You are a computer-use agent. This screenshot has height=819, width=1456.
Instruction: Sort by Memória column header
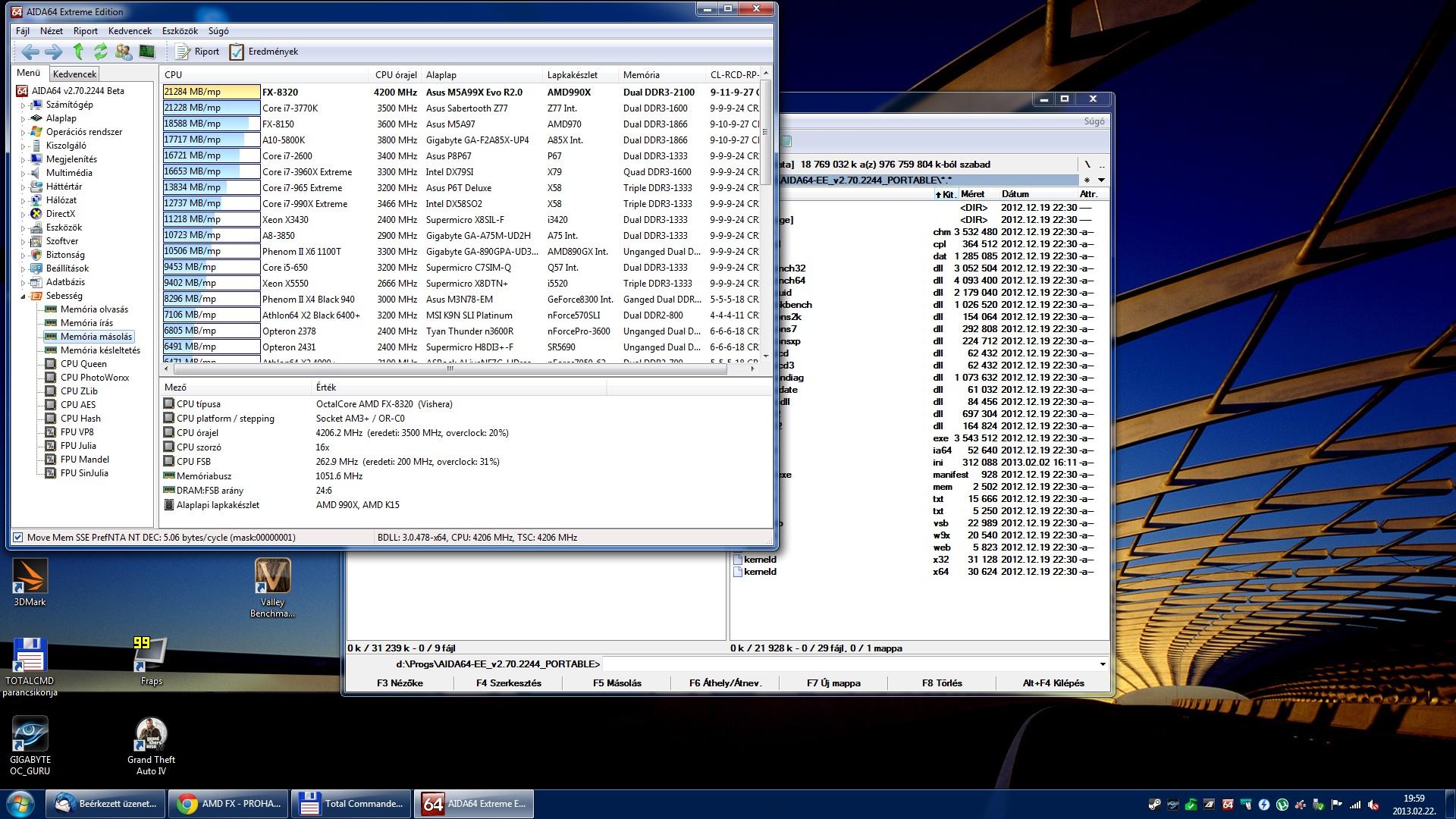coord(662,75)
